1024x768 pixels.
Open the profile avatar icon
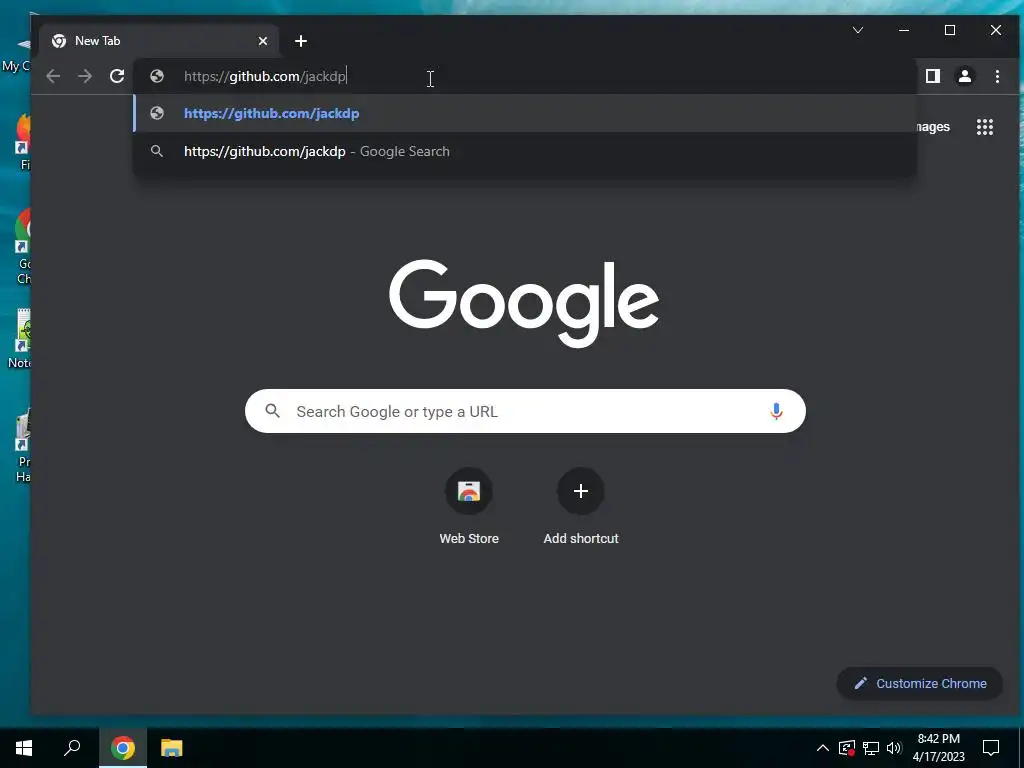(965, 76)
